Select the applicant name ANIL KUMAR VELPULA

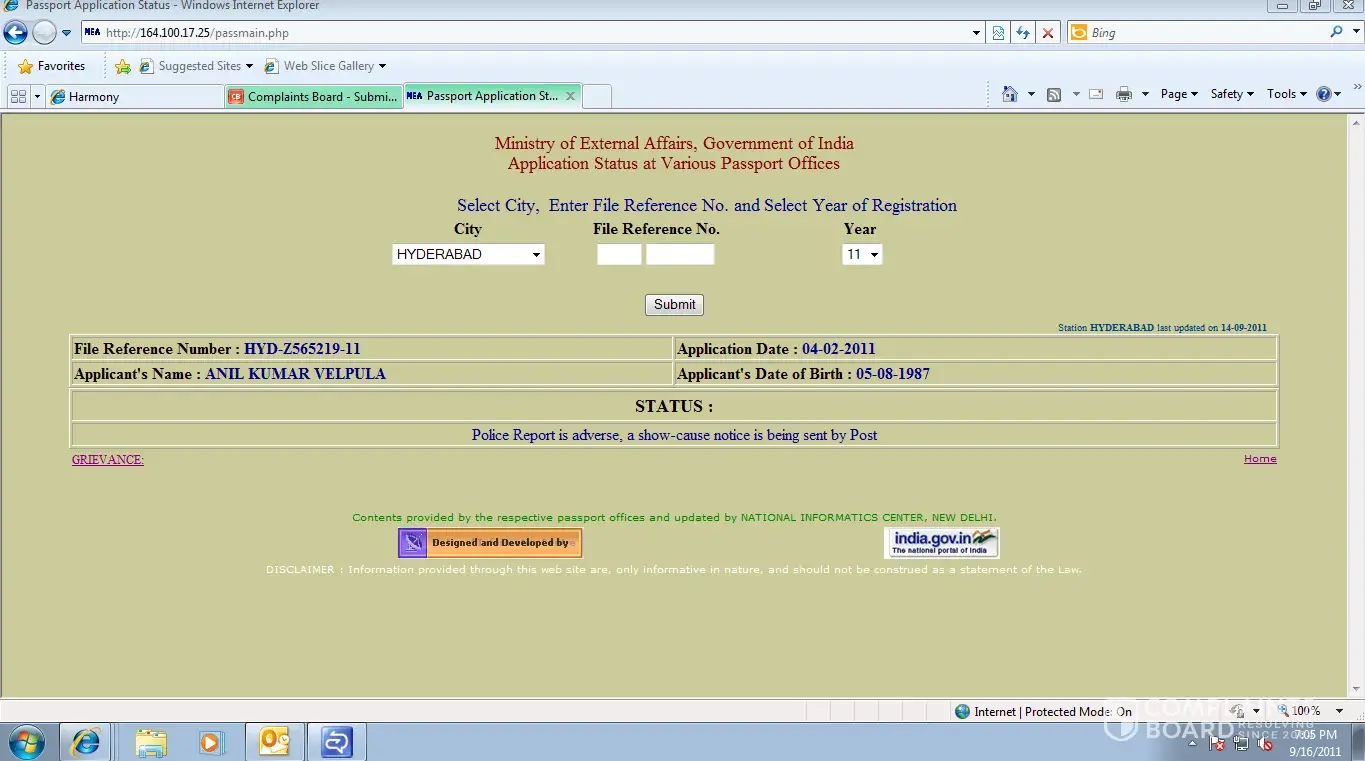[295, 374]
